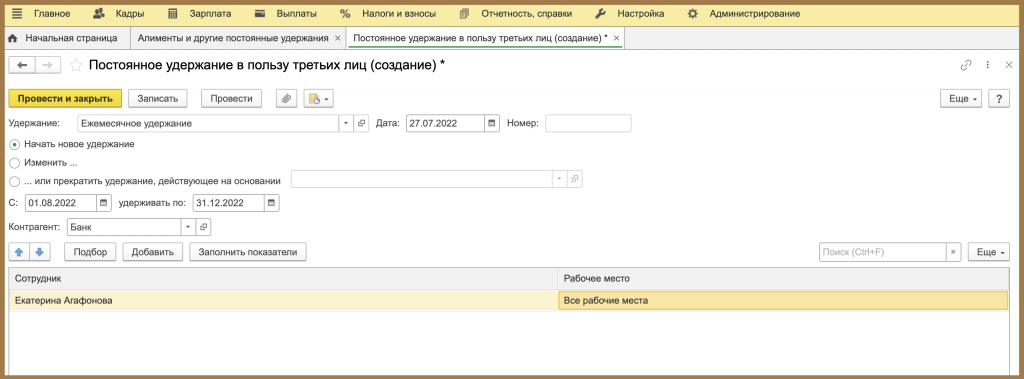Expand the Удержание dropdown arrow
The height and width of the screenshot is (379, 1024).
click(x=345, y=123)
